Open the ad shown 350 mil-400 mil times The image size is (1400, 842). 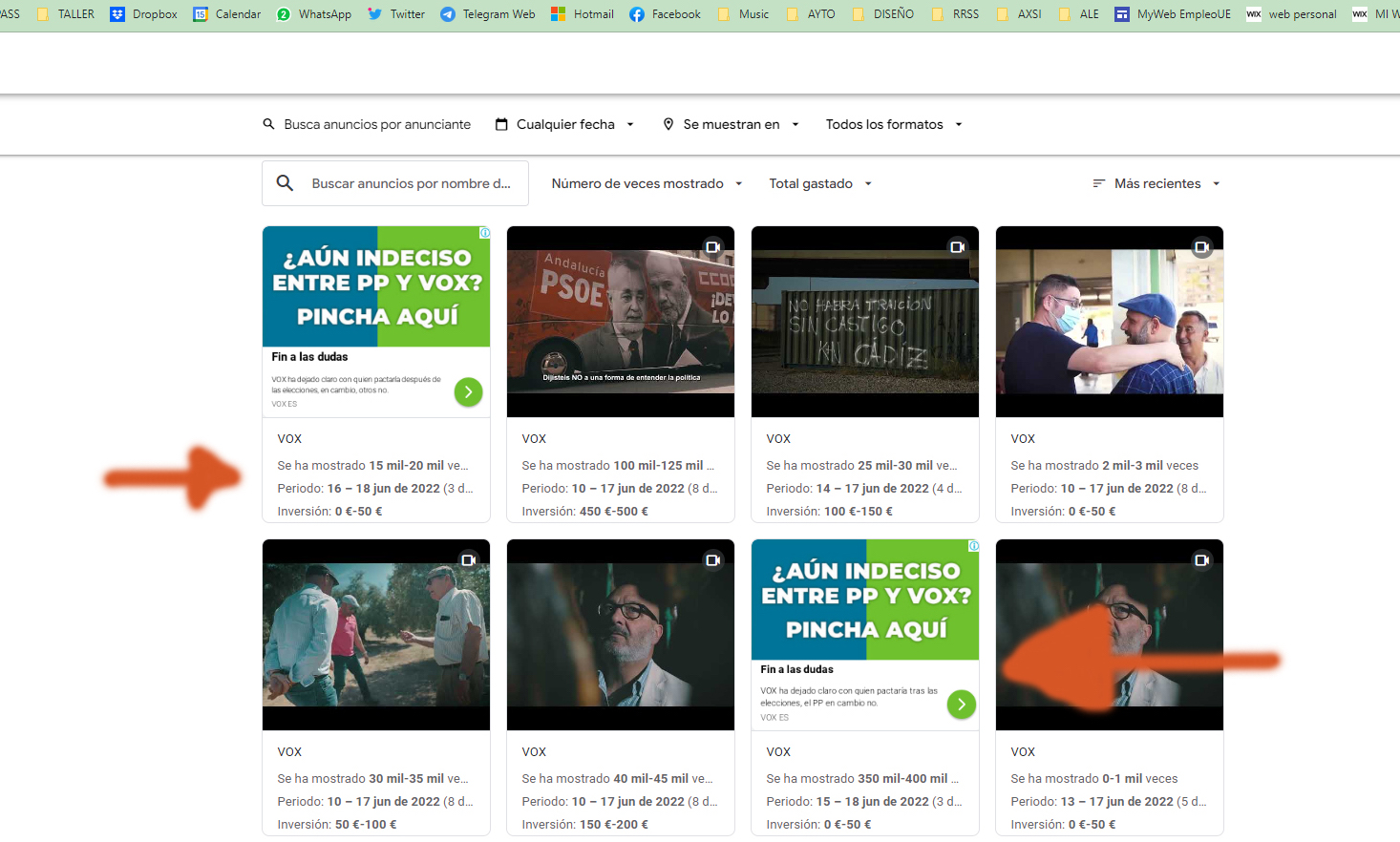(865, 687)
